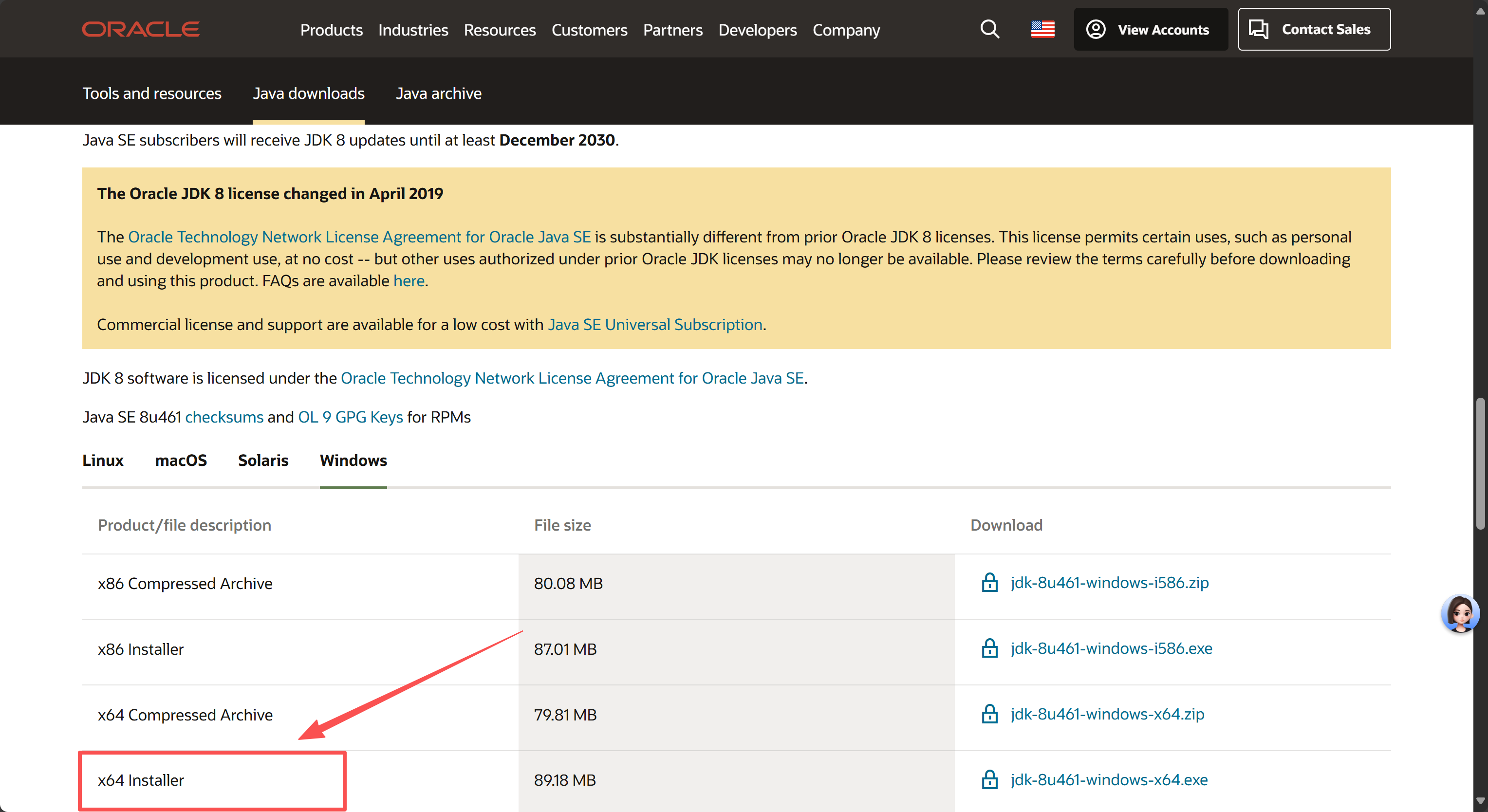Open the FAQs 'here' link
Screen dimensions: 1488x812
[x=409, y=281]
